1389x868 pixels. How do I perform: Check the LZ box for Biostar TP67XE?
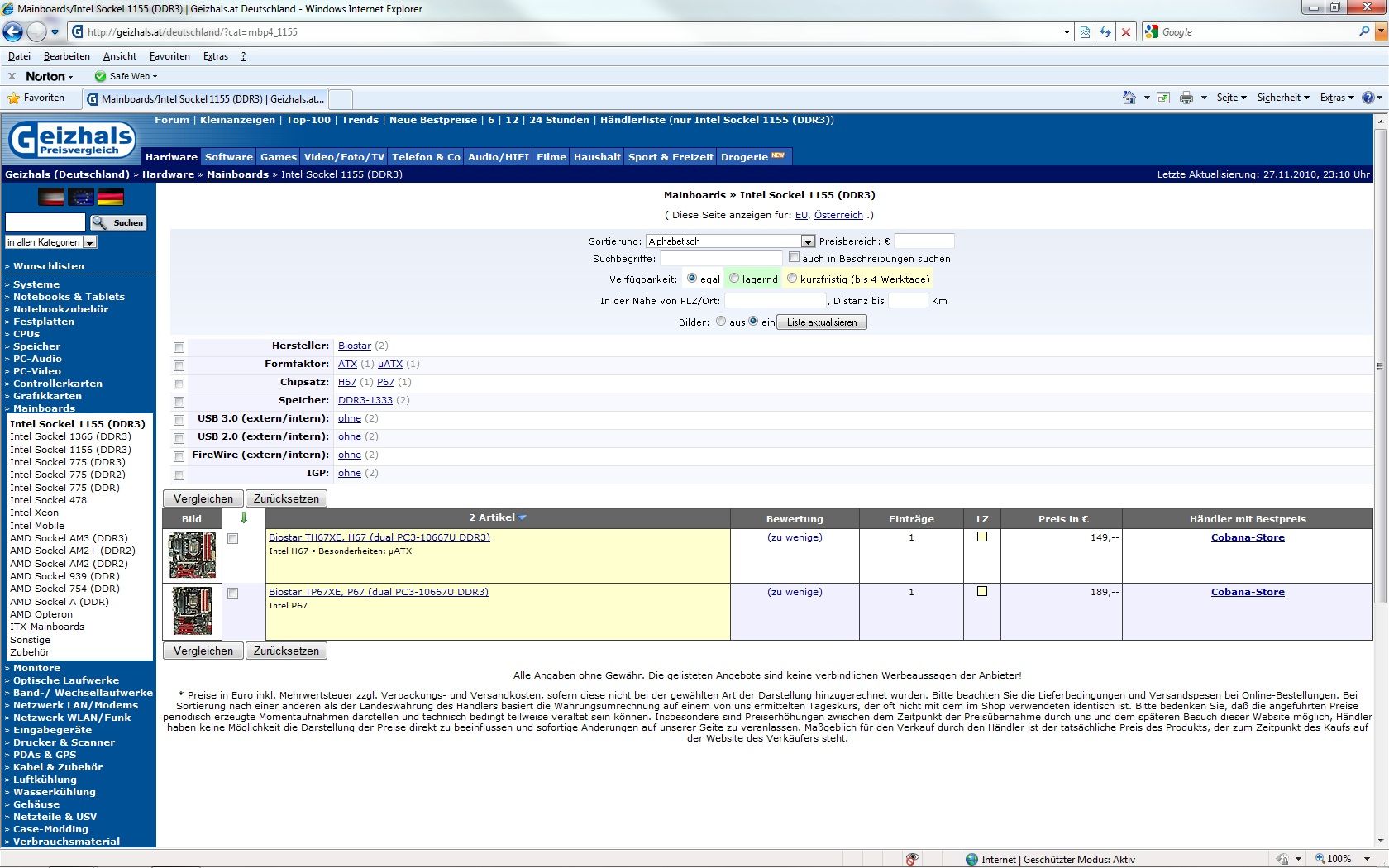(982, 592)
